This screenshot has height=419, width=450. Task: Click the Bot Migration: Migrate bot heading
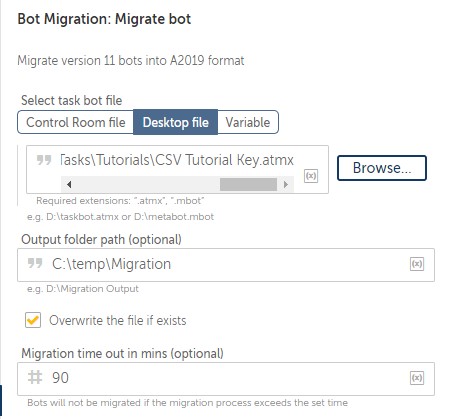[104, 19]
